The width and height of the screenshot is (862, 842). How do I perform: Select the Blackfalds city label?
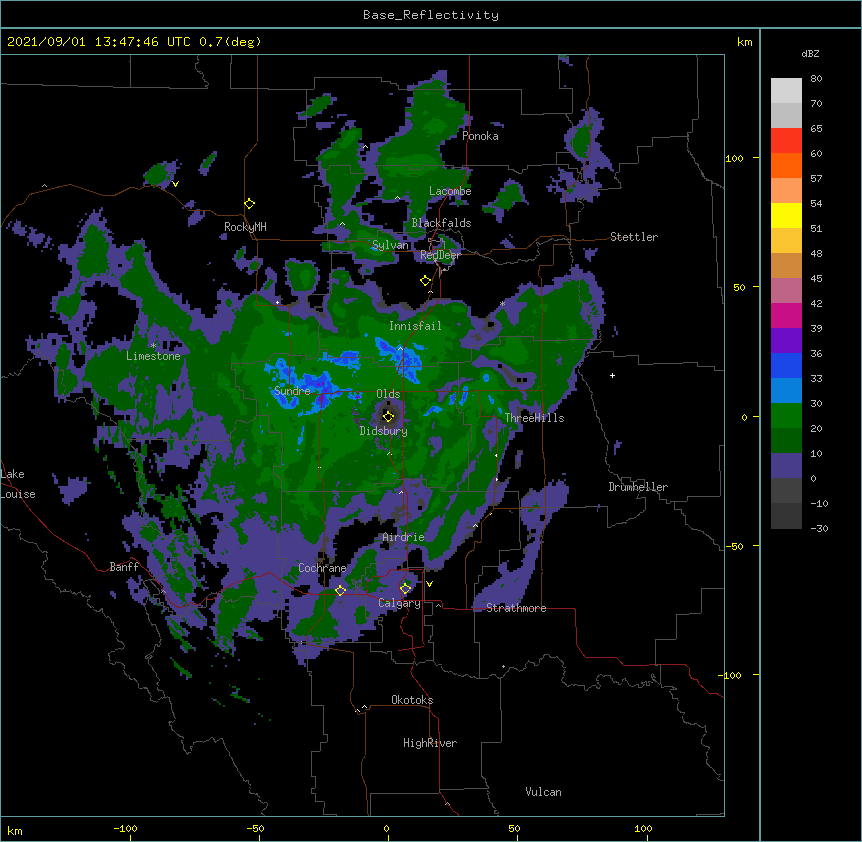(441, 223)
